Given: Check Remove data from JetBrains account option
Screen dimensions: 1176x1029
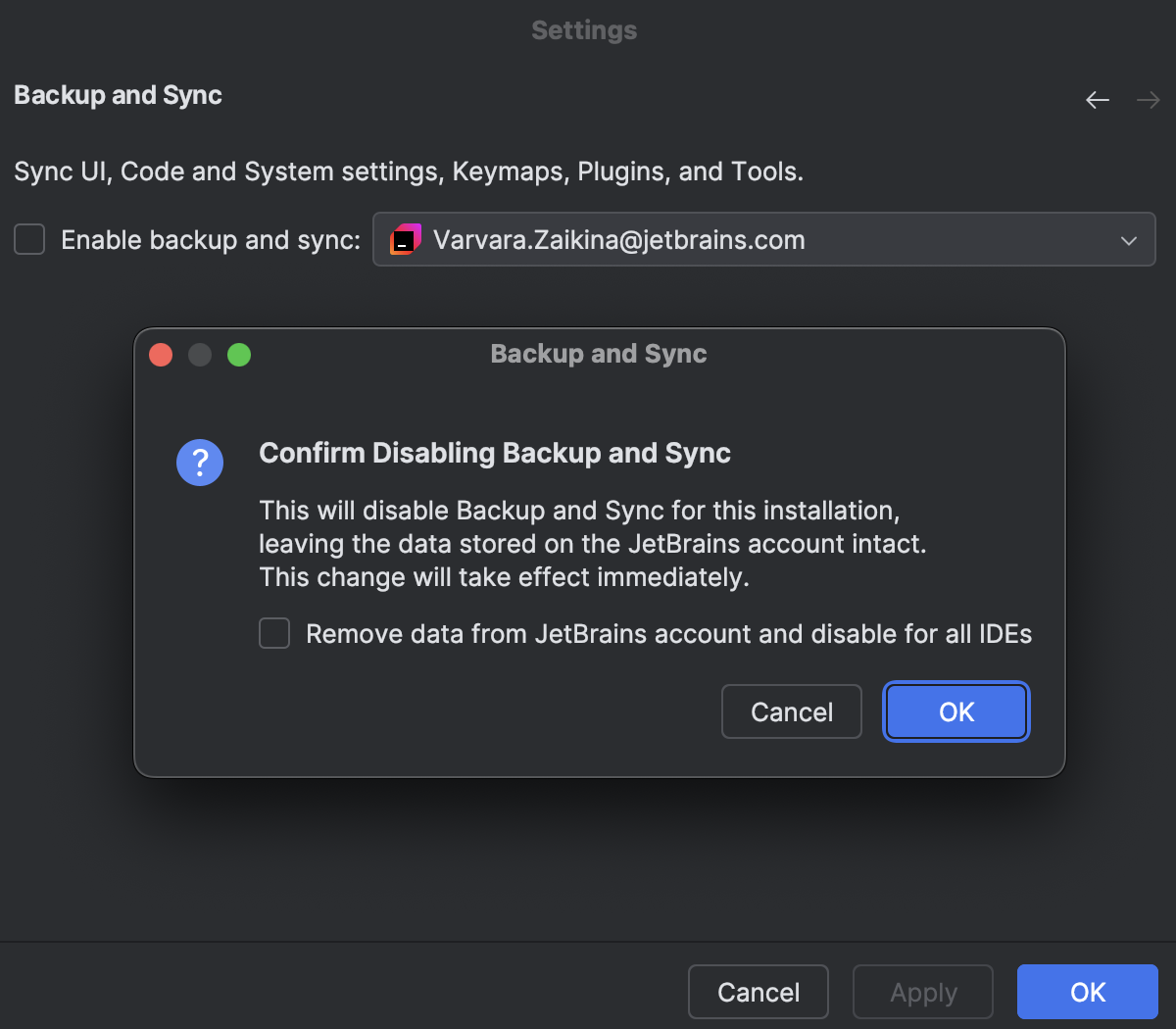Looking at the screenshot, I should (274, 633).
